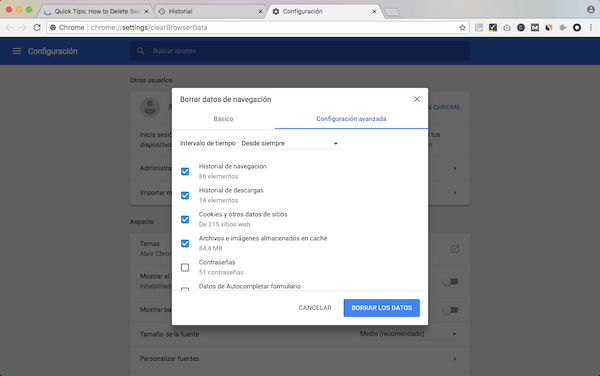Close the Historial tab
Viewport: 600px width, 376px height.
pos(260,11)
